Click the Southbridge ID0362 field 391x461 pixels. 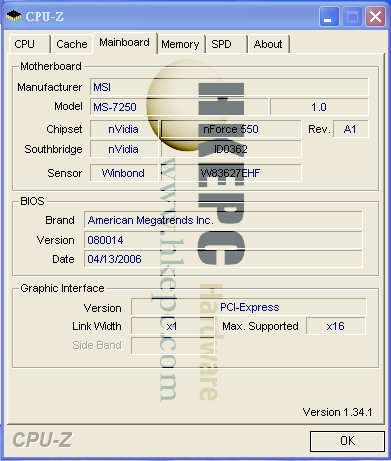coord(231,149)
